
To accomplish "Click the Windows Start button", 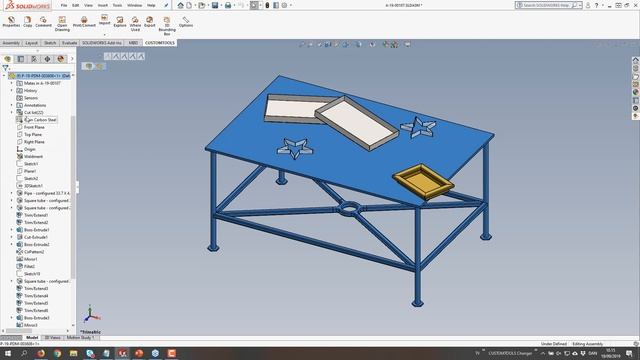I will pos(8,353).
